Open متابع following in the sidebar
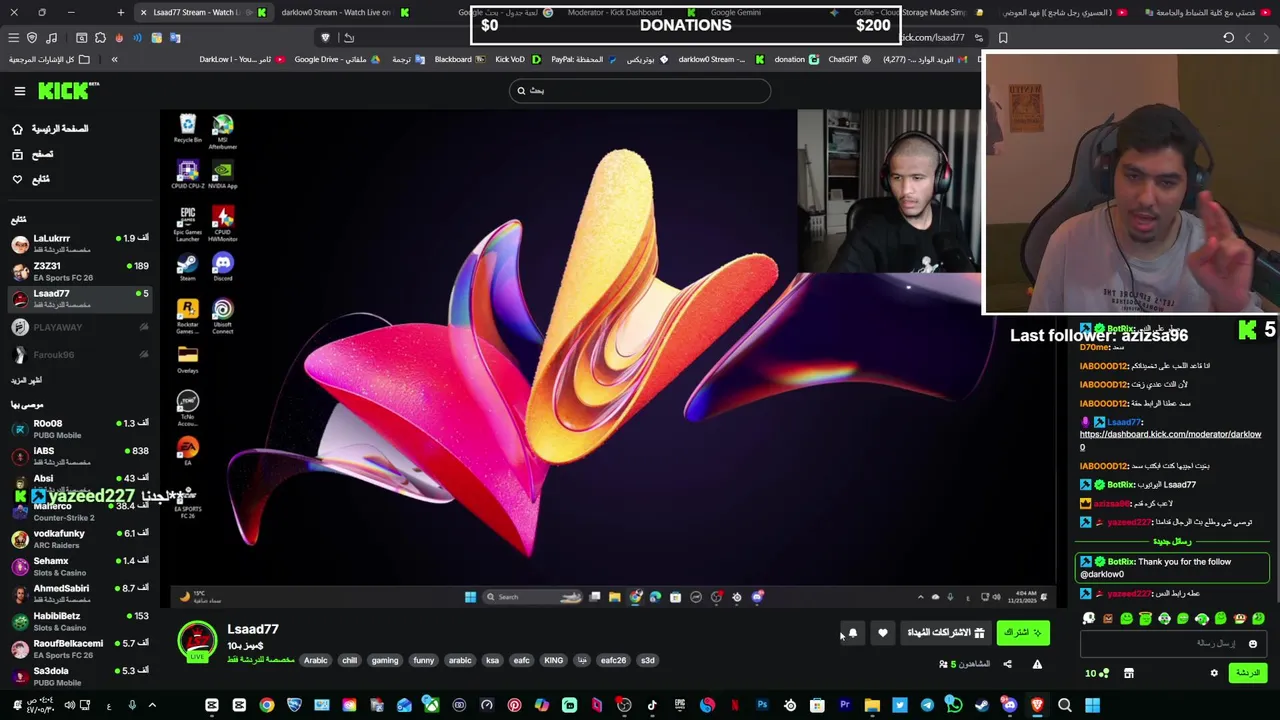The height and width of the screenshot is (720, 1280). (31, 179)
